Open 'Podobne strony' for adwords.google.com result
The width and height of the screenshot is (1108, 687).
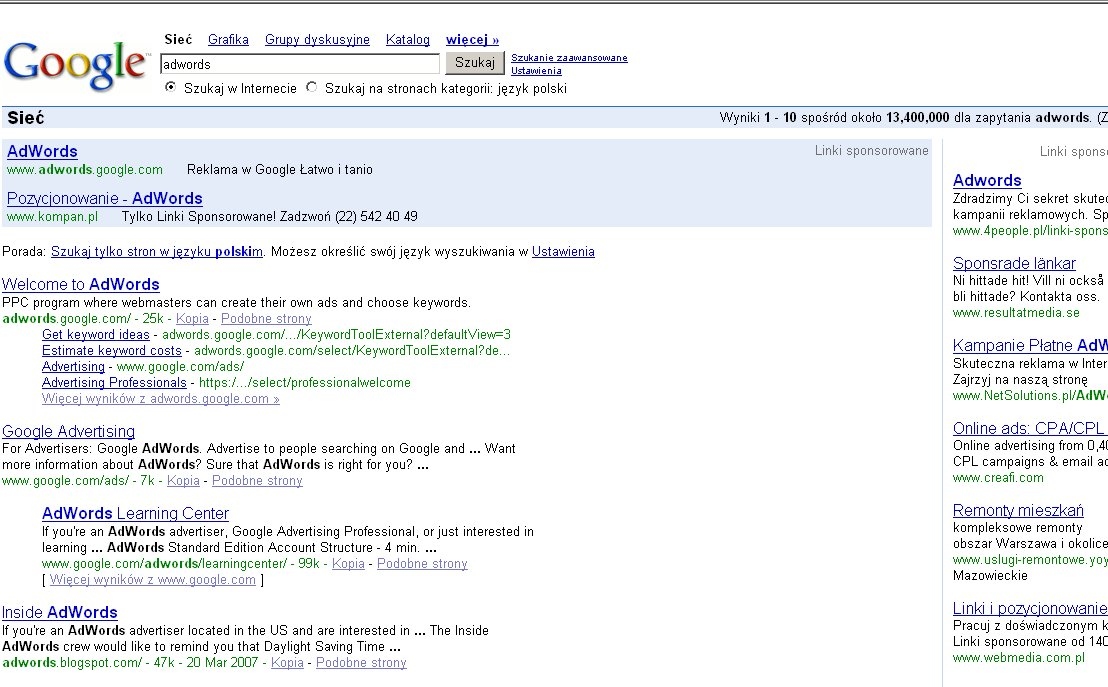(x=266, y=319)
